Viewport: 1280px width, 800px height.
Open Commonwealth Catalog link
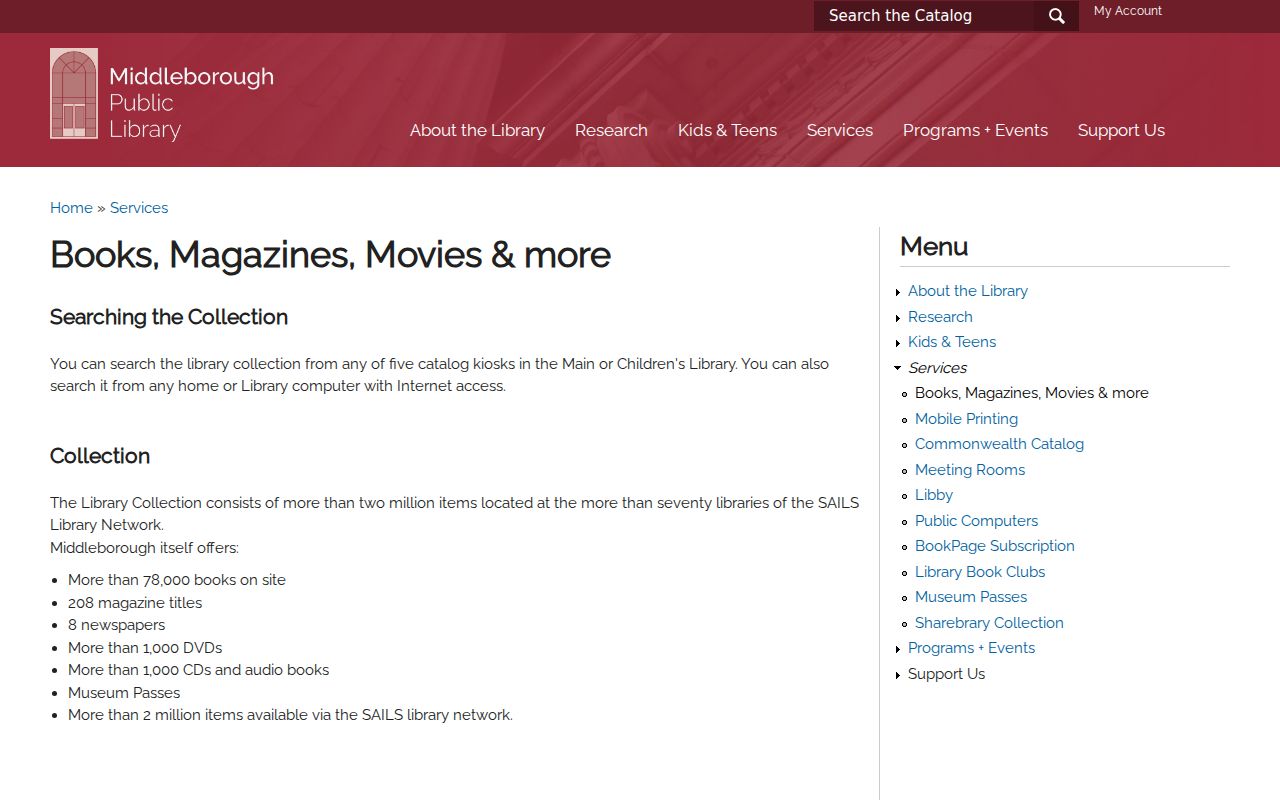999,444
